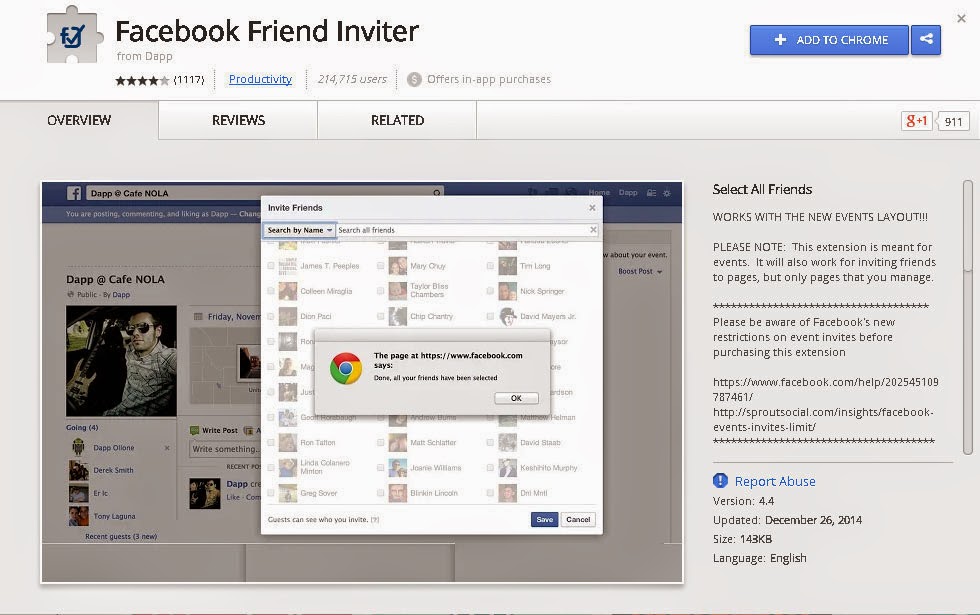Click the 'Select All Friends' heading
The width and height of the screenshot is (980, 615).
(762, 189)
